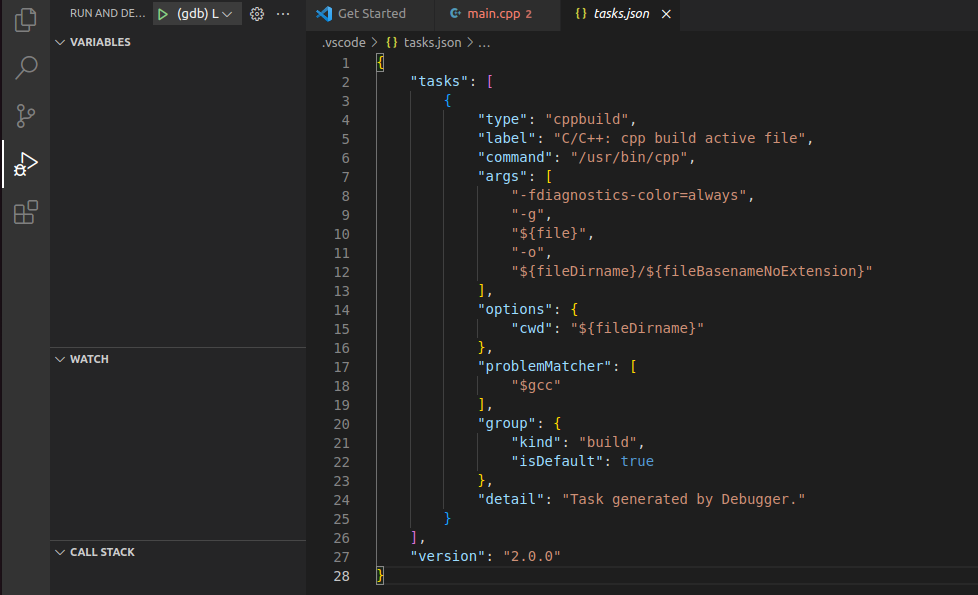The width and height of the screenshot is (978, 595).
Task: Switch to the main.cpp tab
Action: pyautogui.click(x=494, y=14)
